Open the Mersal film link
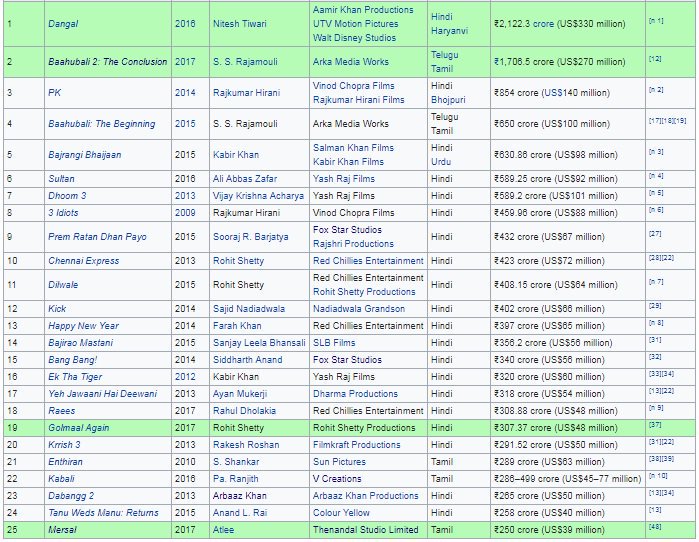Viewport: 699px width, 542px height. pyautogui.click(x=62, y=530)
